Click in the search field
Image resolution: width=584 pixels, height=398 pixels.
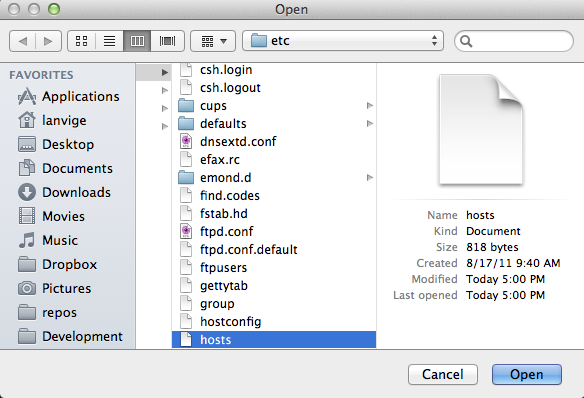[514, 41]
